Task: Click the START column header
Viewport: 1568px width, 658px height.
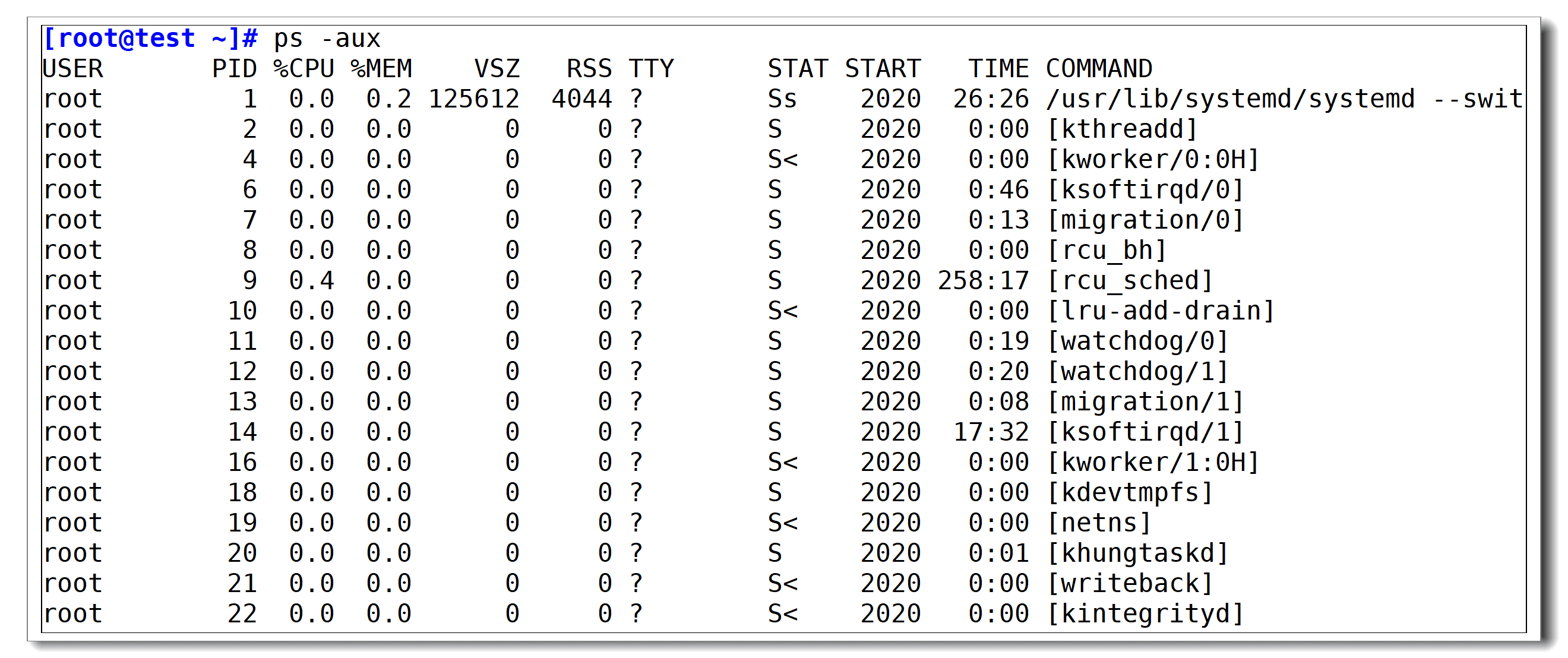Action: coord(883,69)
